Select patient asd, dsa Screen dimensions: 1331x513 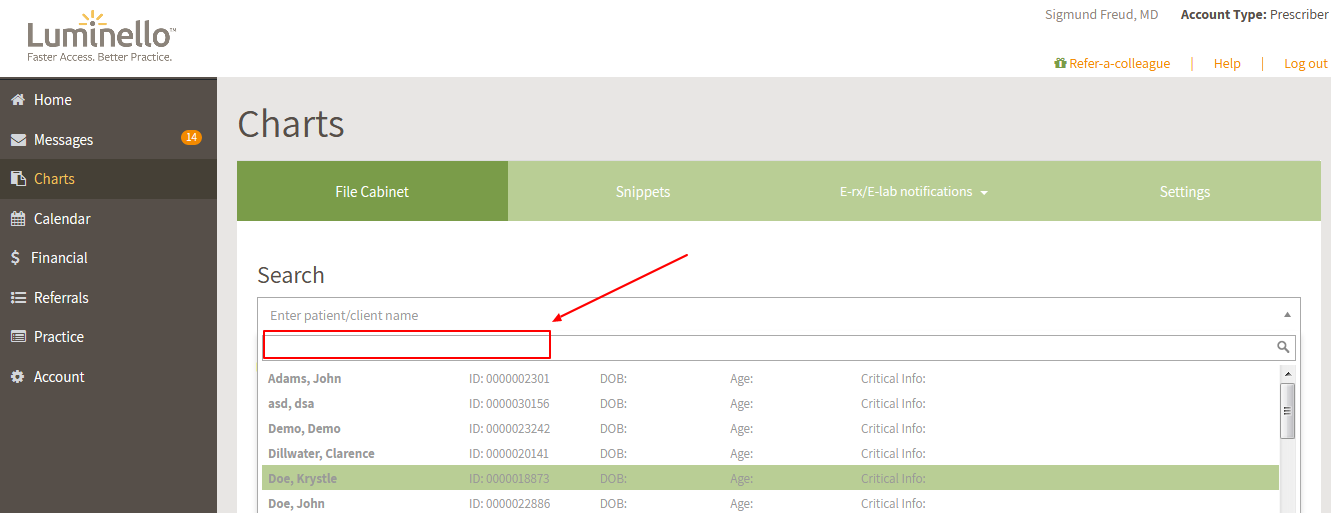pyautogui.click(x=770, y=403)
